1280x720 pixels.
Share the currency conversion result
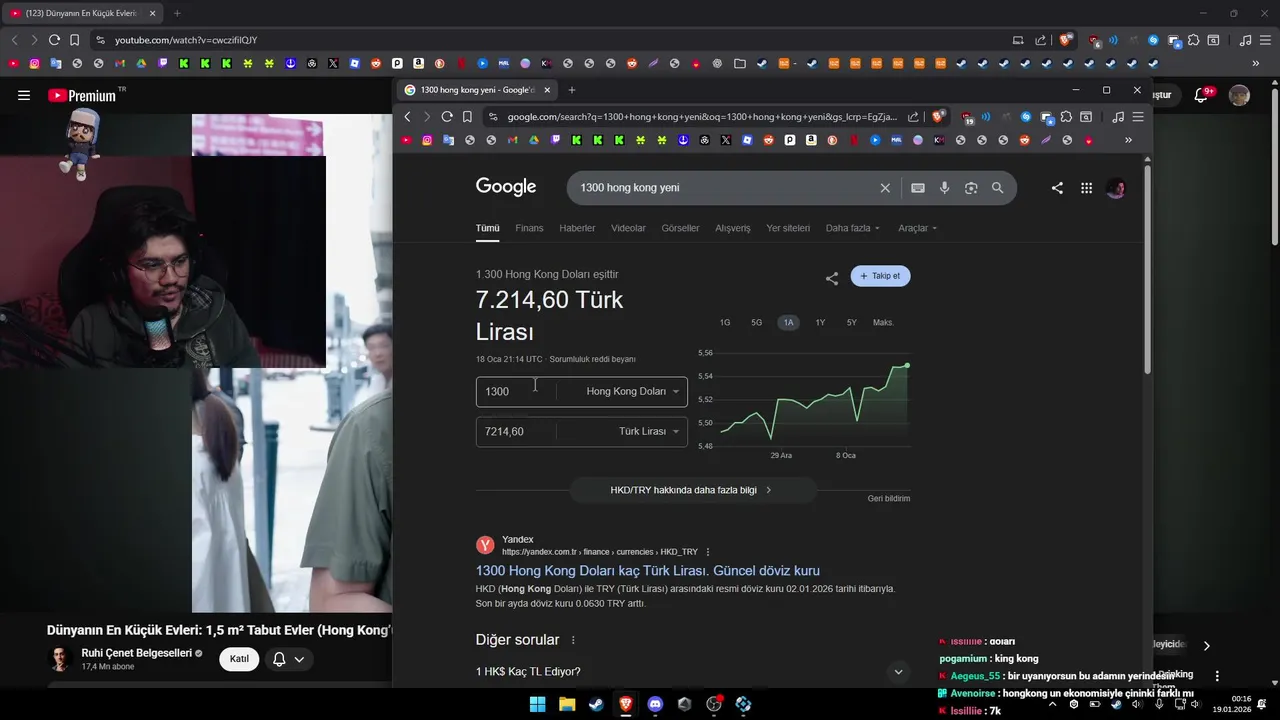[x=832, y=279]
